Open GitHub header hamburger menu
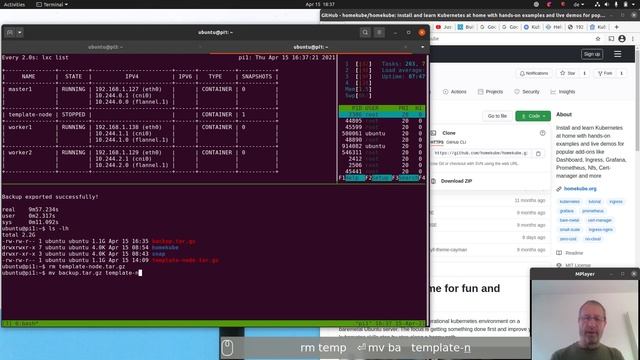Screen dimensions: 640x360 tap(618, 54)
